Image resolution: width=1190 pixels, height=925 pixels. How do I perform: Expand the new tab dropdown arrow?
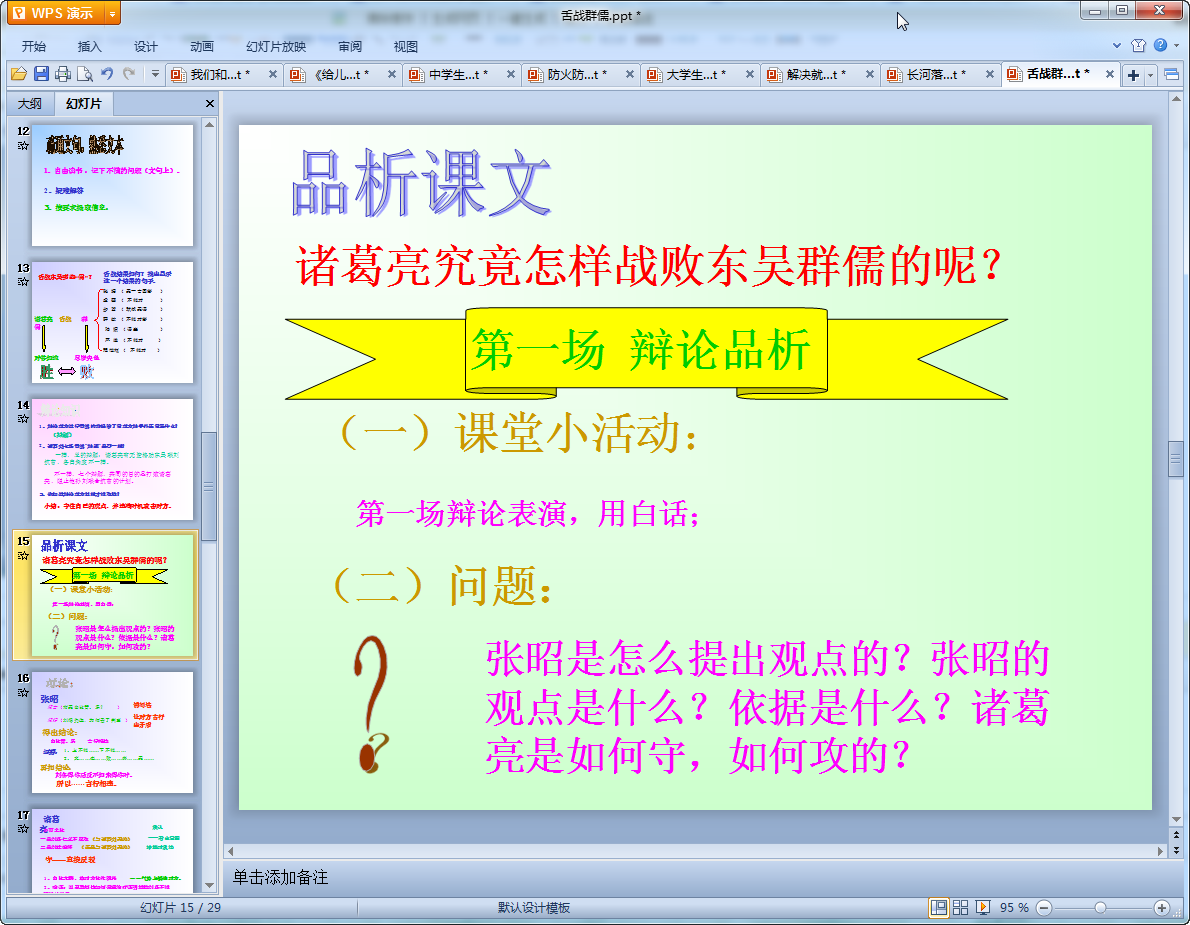click(x=1151, y=74)
